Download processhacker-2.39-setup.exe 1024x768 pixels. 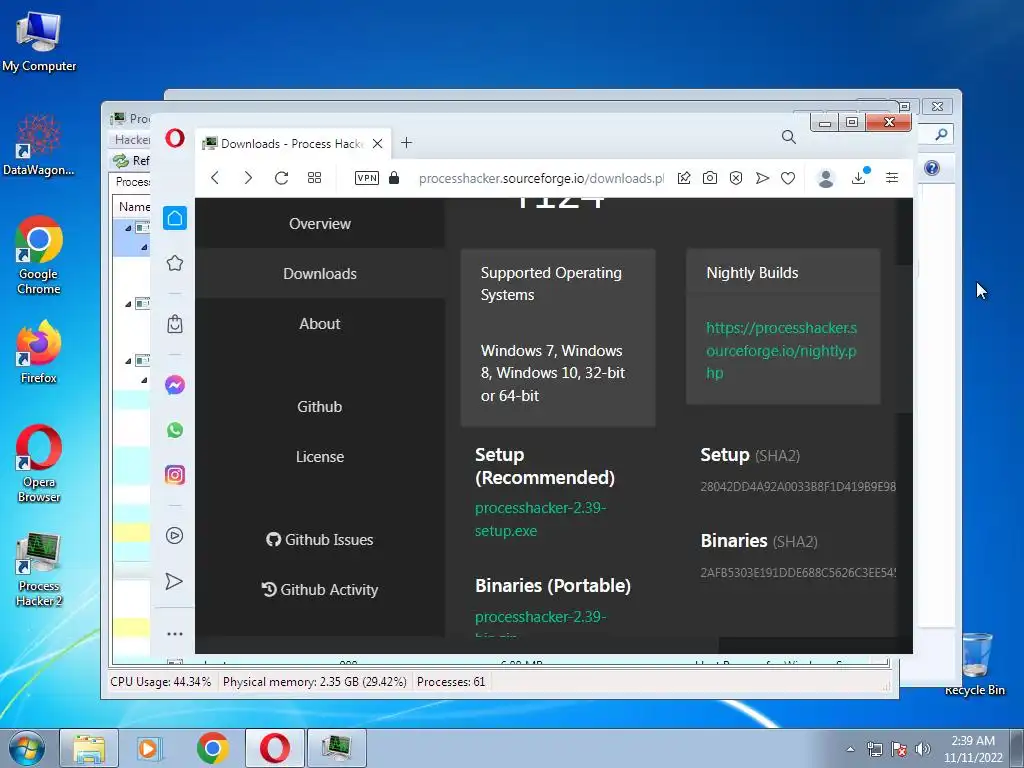(x=540, y=519)
